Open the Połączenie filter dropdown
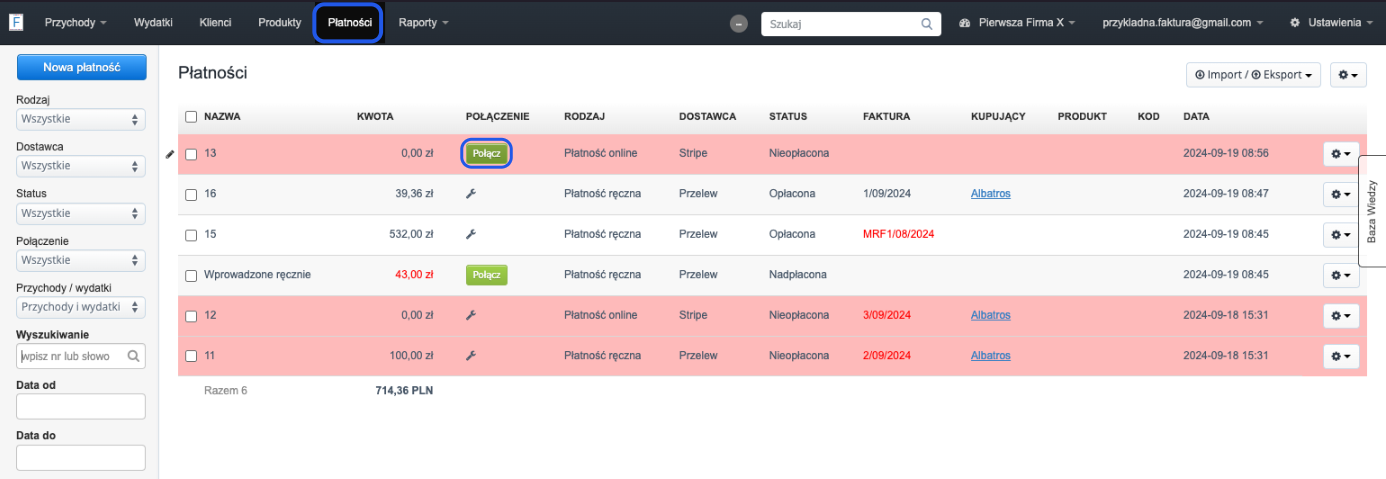 pyautogui.click(x=81, y=260)
